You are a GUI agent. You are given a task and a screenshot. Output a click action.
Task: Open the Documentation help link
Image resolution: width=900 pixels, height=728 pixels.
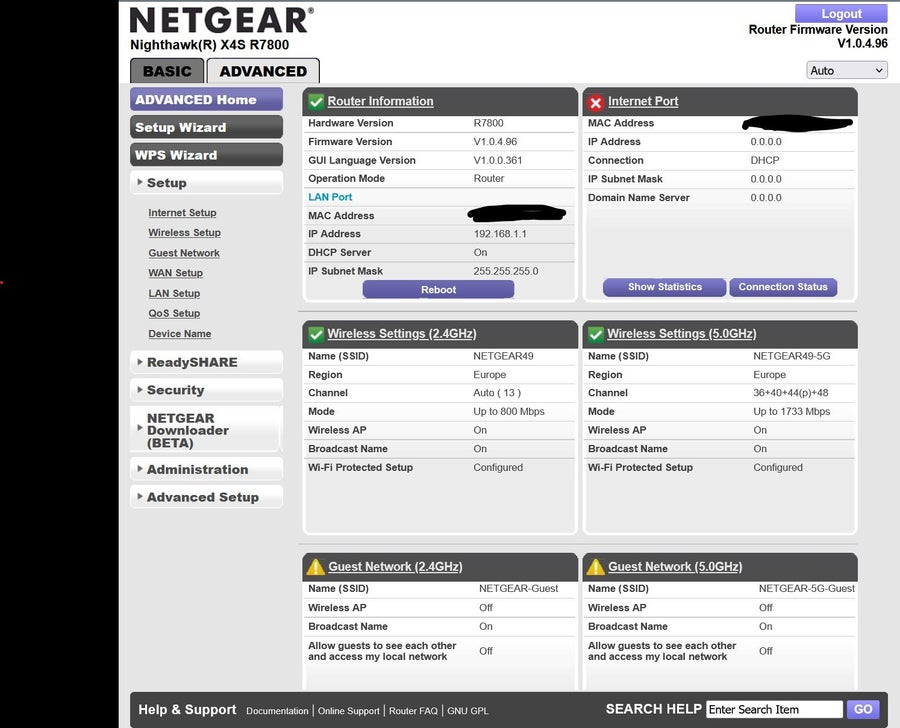277,711
